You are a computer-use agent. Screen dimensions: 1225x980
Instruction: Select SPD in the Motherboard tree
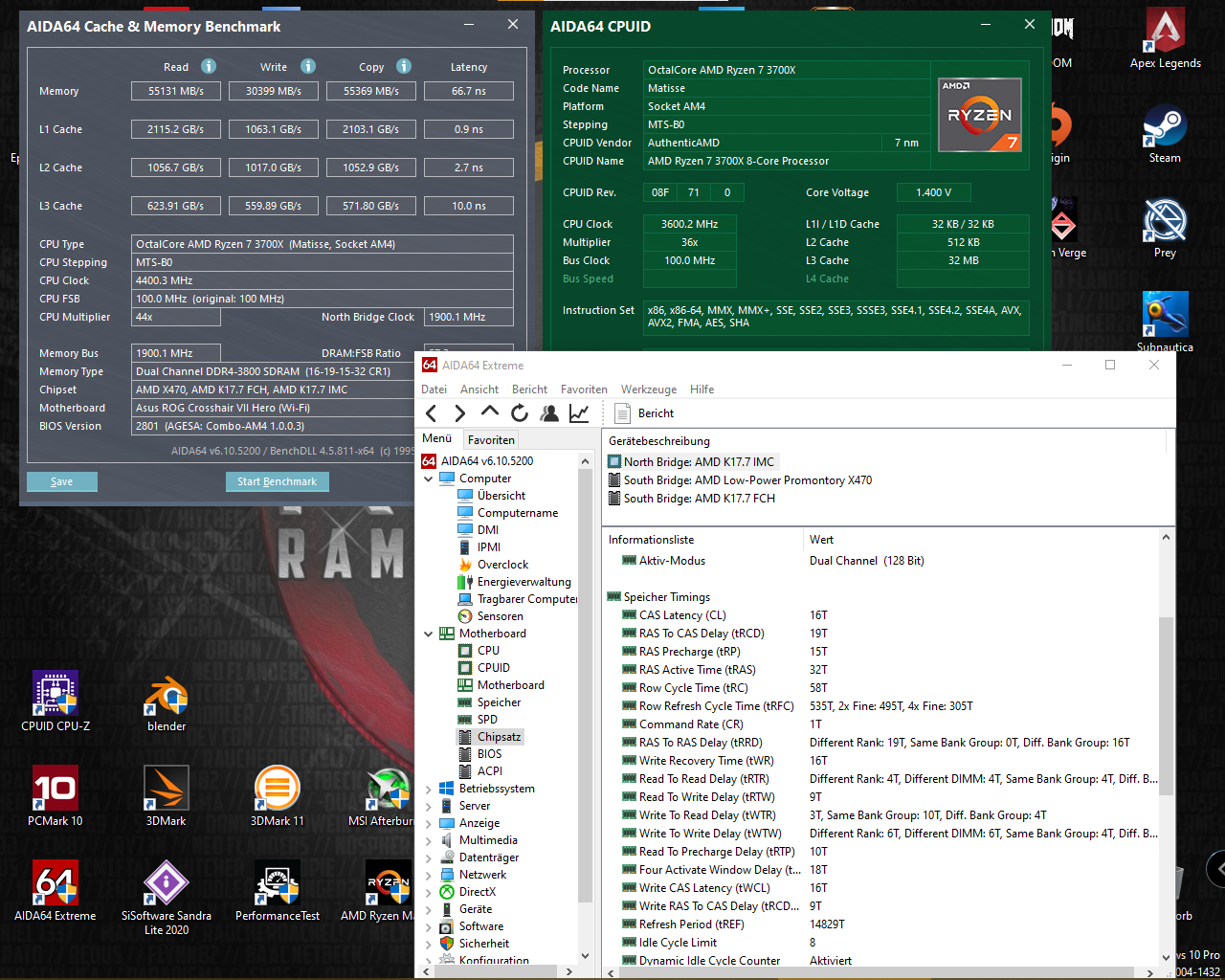coord(487,720)
